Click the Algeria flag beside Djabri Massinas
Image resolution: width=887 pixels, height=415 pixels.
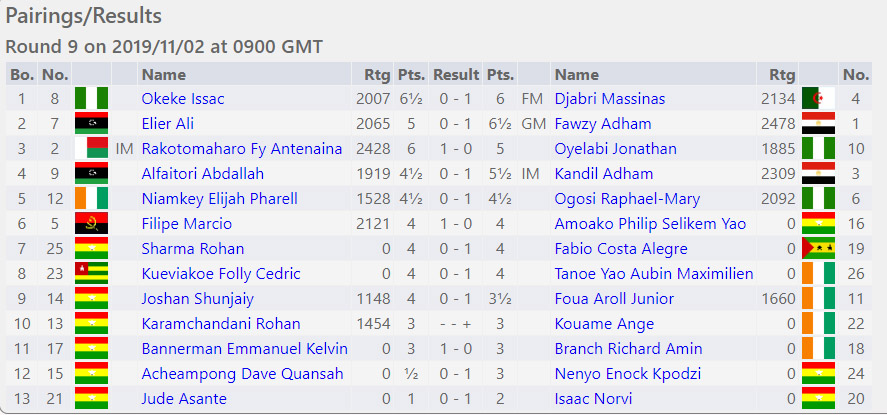coord(818,99)
